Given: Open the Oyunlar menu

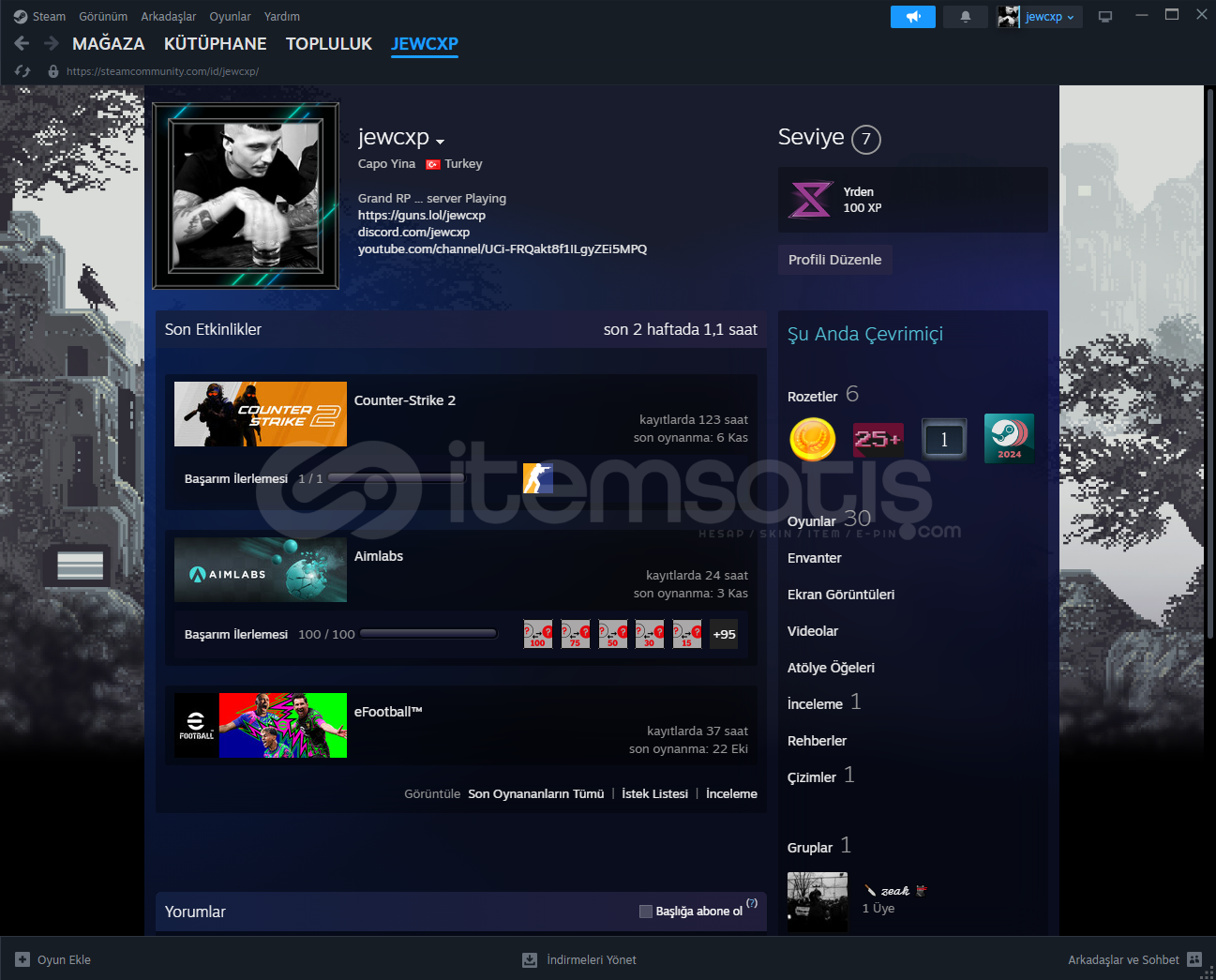Looking at the screenshot, I should point(230,17).
